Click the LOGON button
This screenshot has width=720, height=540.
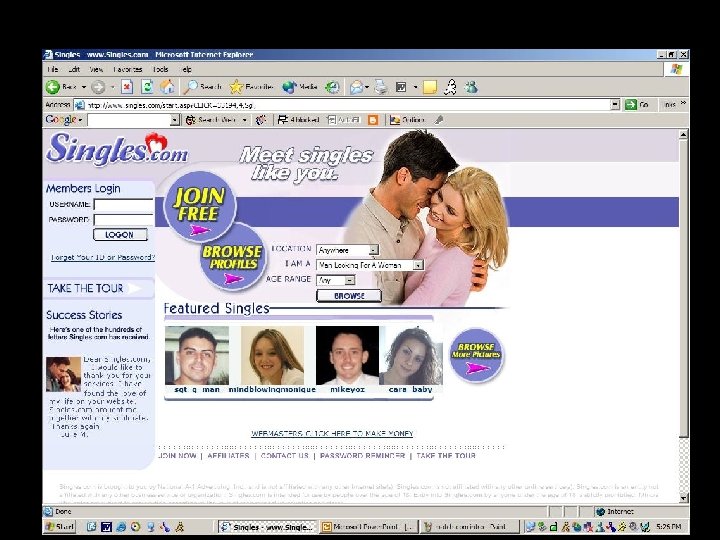pyautogui.click(x=120, y=235)
